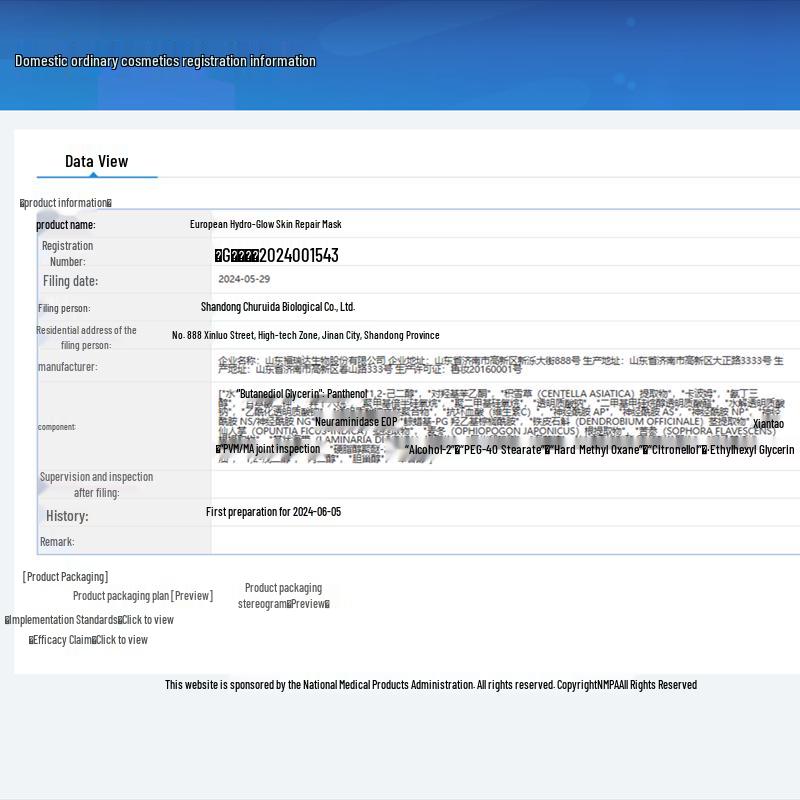Click to view Efficacy Claim

[x=88, y=640]
